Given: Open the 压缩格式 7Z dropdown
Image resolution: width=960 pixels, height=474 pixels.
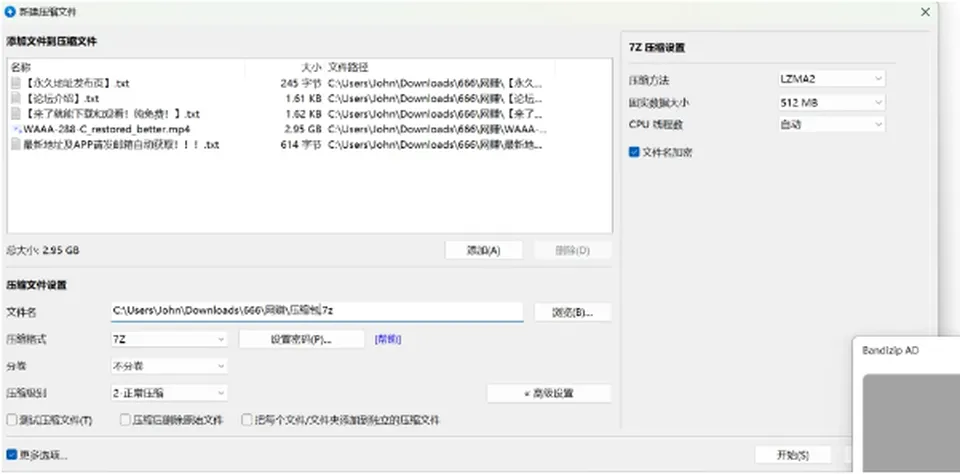Looking at the screenshot, I should 169,339.
